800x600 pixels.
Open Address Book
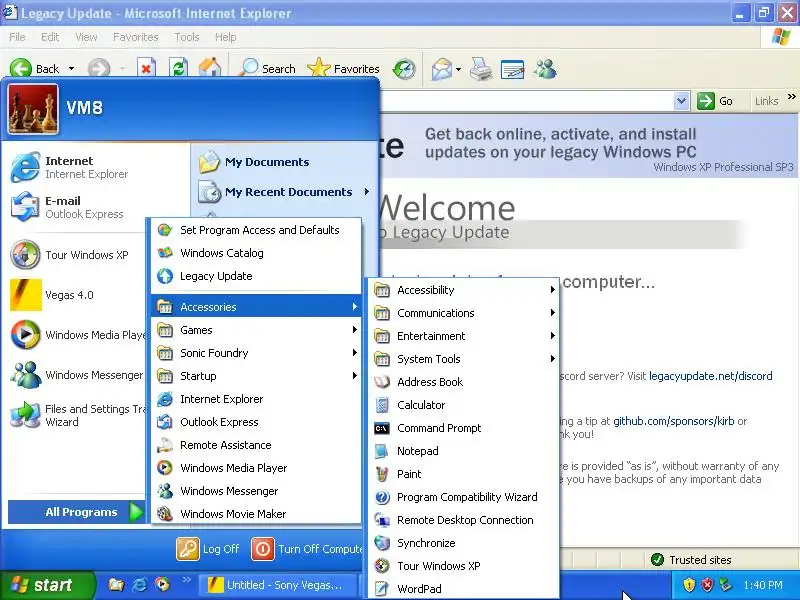point(464,382)
